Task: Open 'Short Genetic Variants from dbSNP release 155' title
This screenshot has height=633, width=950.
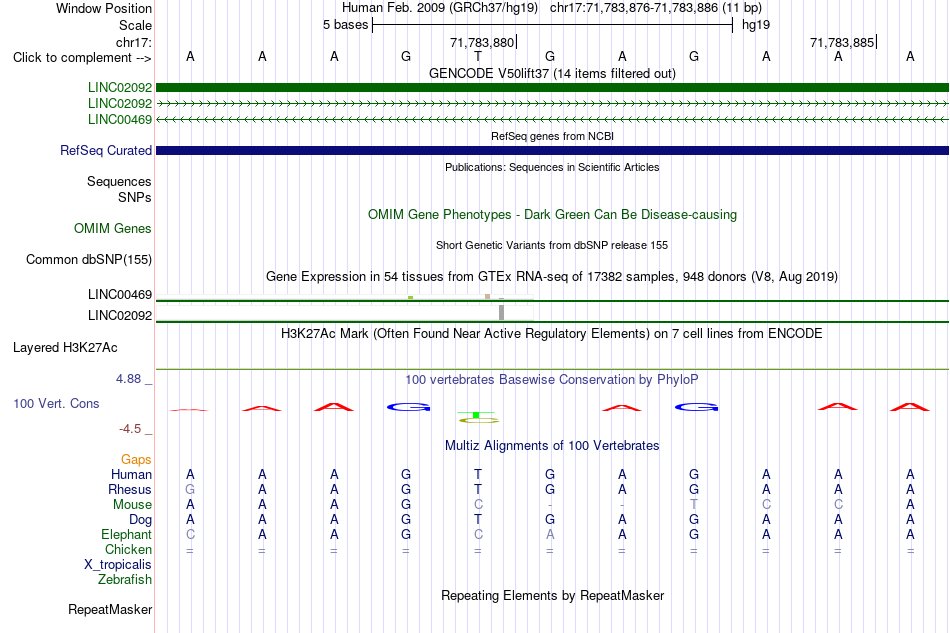Action: [552, 245]
